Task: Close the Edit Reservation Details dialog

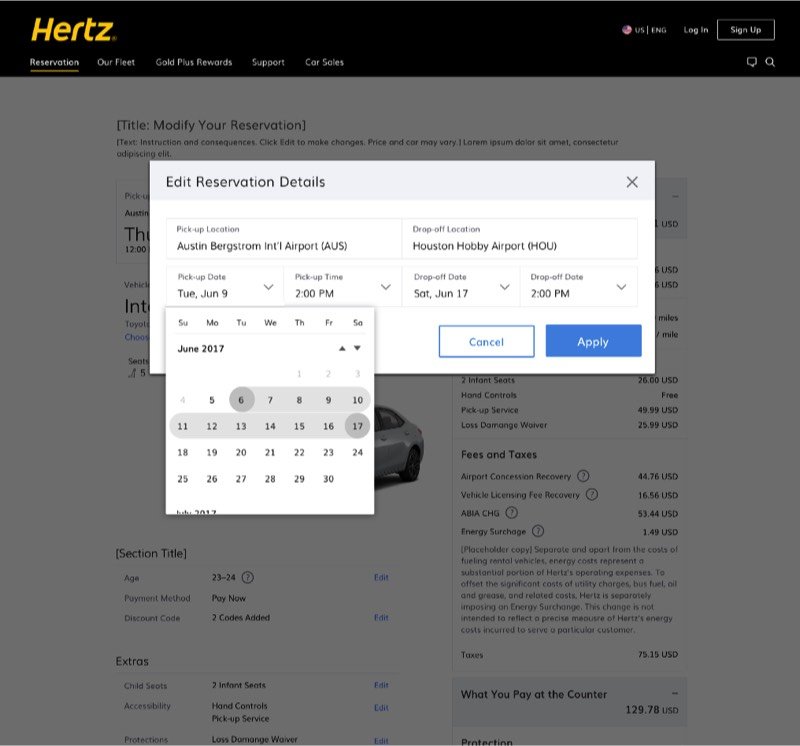Action: pos(632,182)
